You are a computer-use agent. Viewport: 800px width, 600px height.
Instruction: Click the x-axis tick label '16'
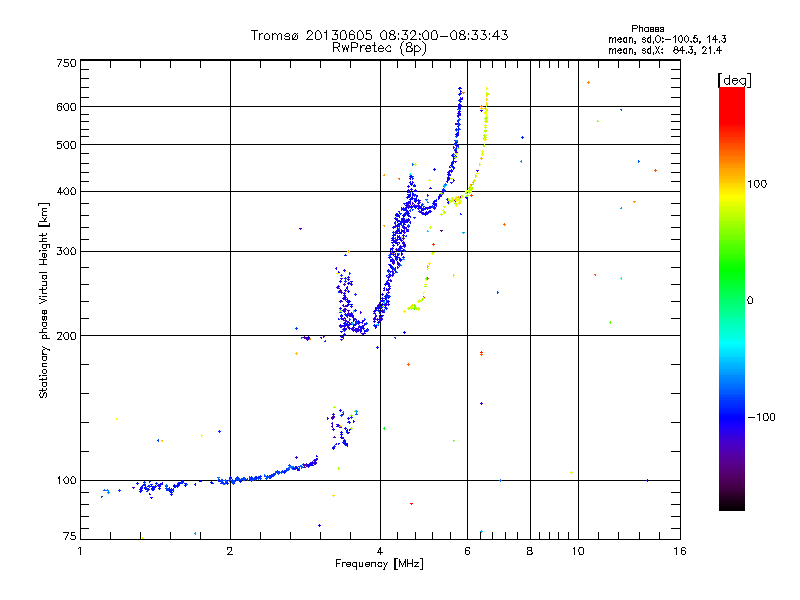(x=680, y=551)
